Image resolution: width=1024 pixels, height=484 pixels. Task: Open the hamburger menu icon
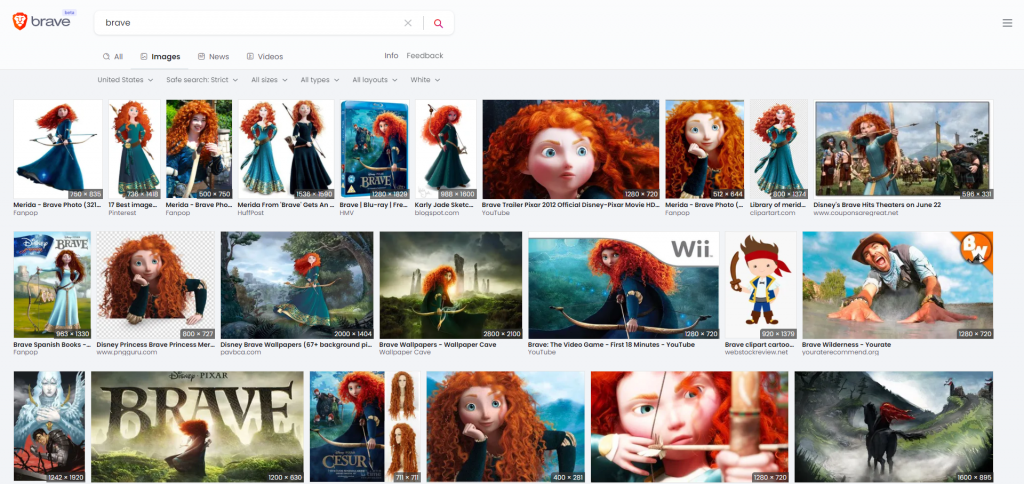click(x=1006, y=23)
